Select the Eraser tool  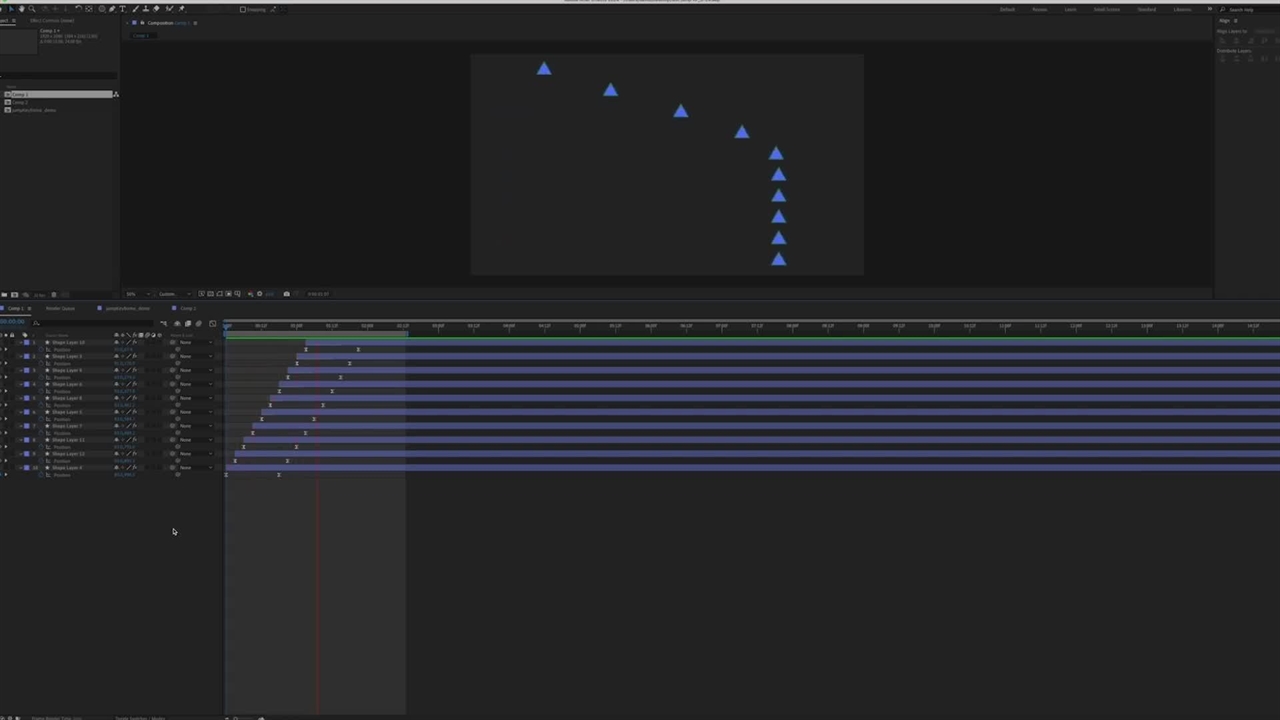click(156, 9)
